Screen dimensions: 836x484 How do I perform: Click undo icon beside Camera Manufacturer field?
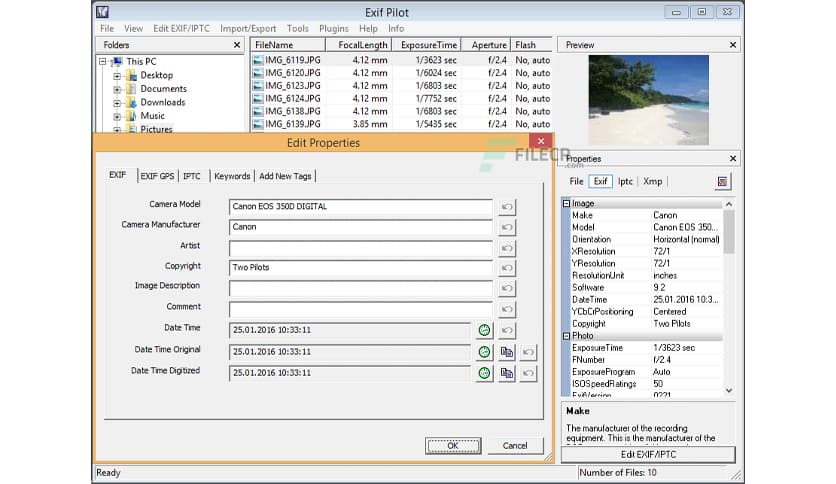click(507, 228)
